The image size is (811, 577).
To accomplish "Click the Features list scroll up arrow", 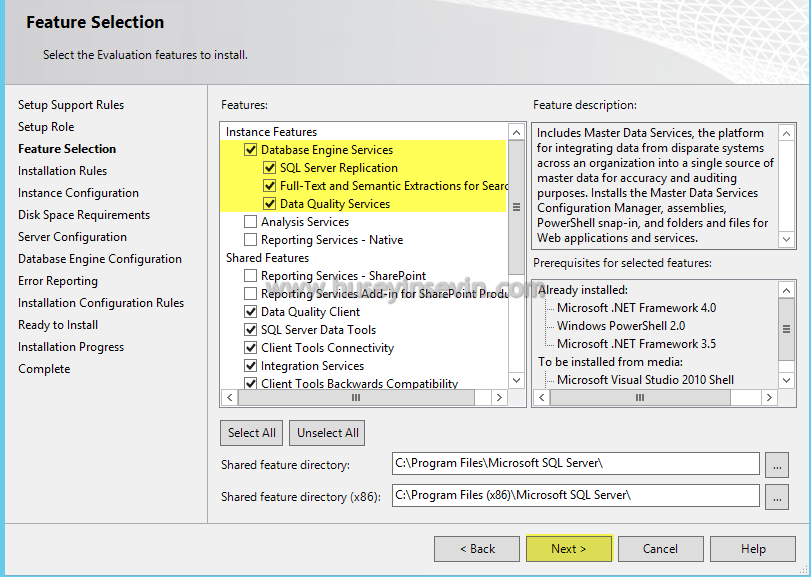I will [516, 132].
